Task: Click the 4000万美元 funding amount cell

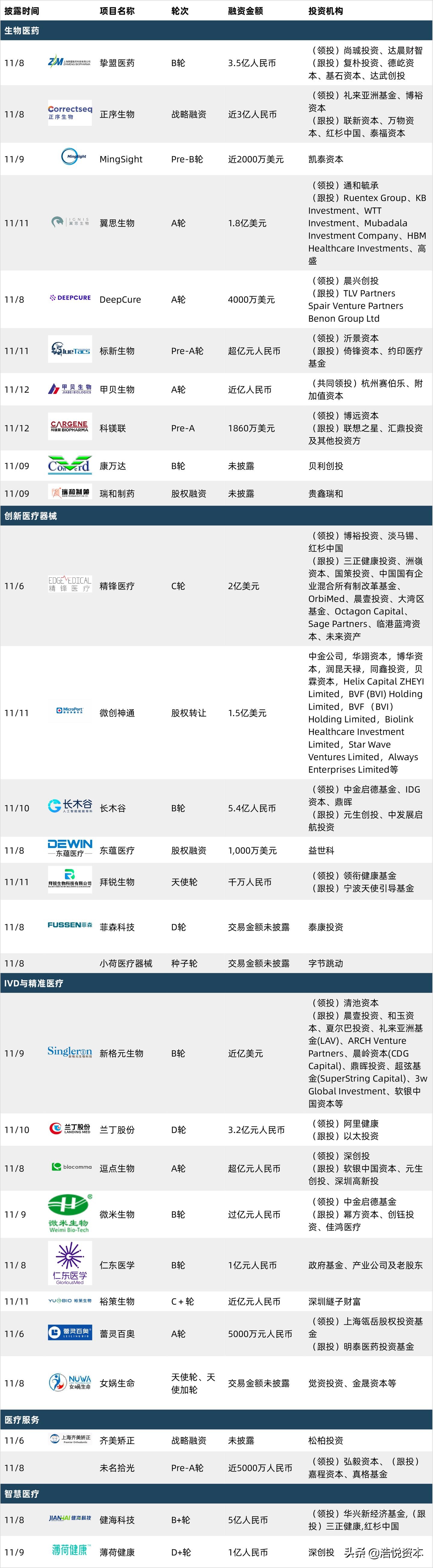Action: (x=251, y=300)
